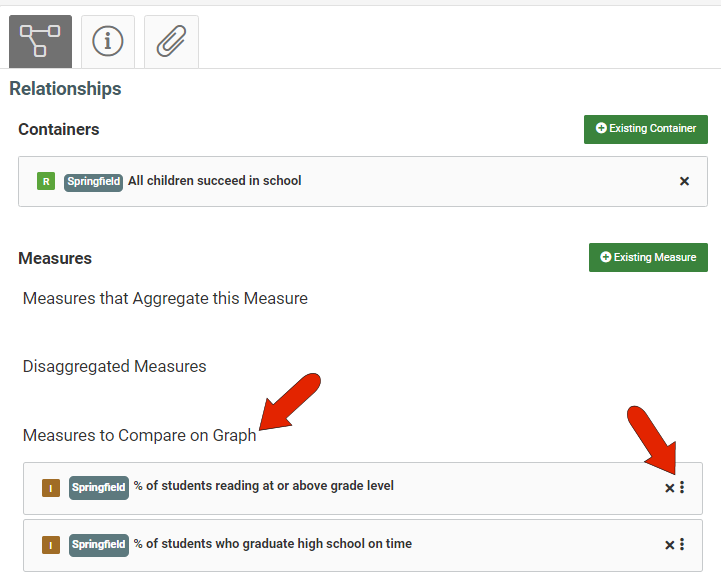The image size is (721, 579).
Task: Open options menu for graduation measure
Action: click(x=682, y=544)
